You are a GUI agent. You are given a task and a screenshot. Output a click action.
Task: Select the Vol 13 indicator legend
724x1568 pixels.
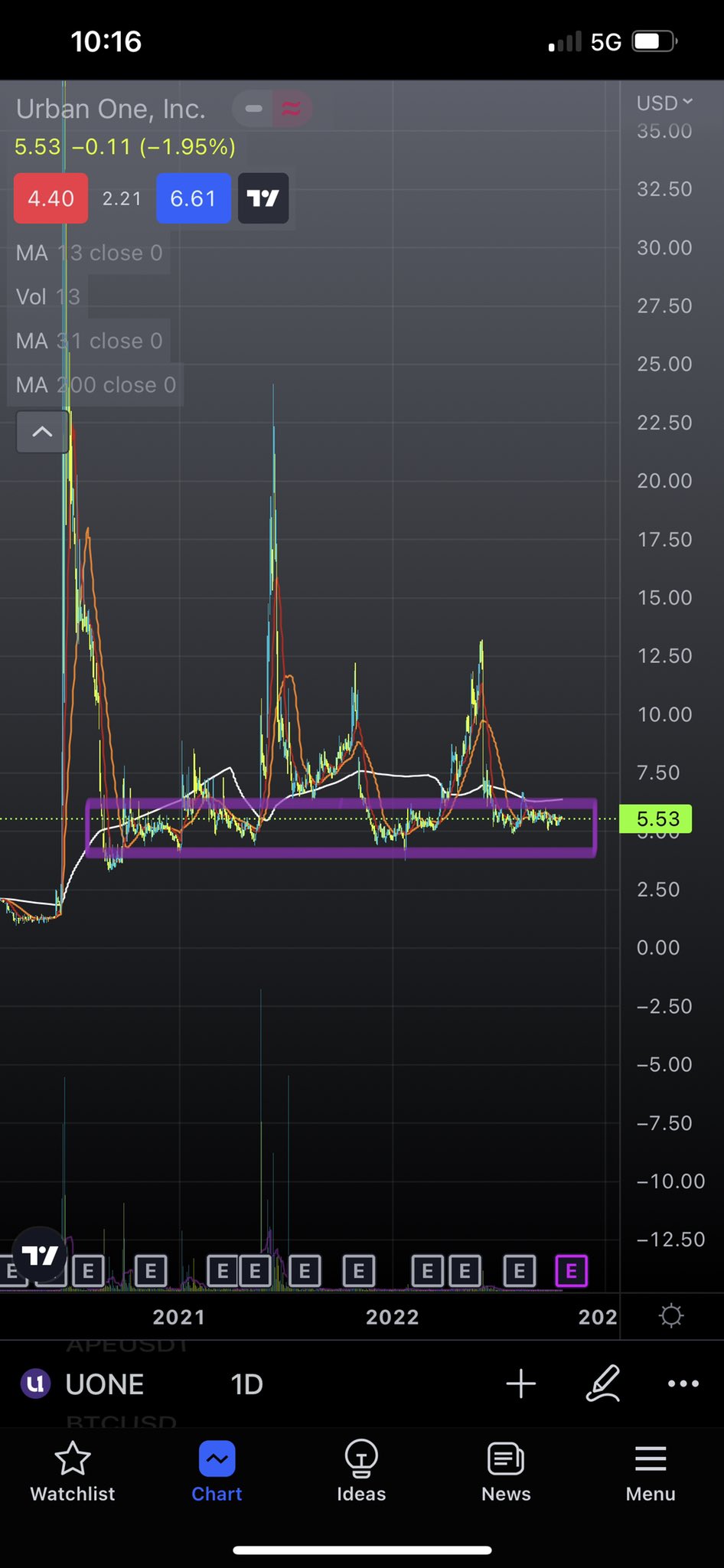[x=47, y=296]
